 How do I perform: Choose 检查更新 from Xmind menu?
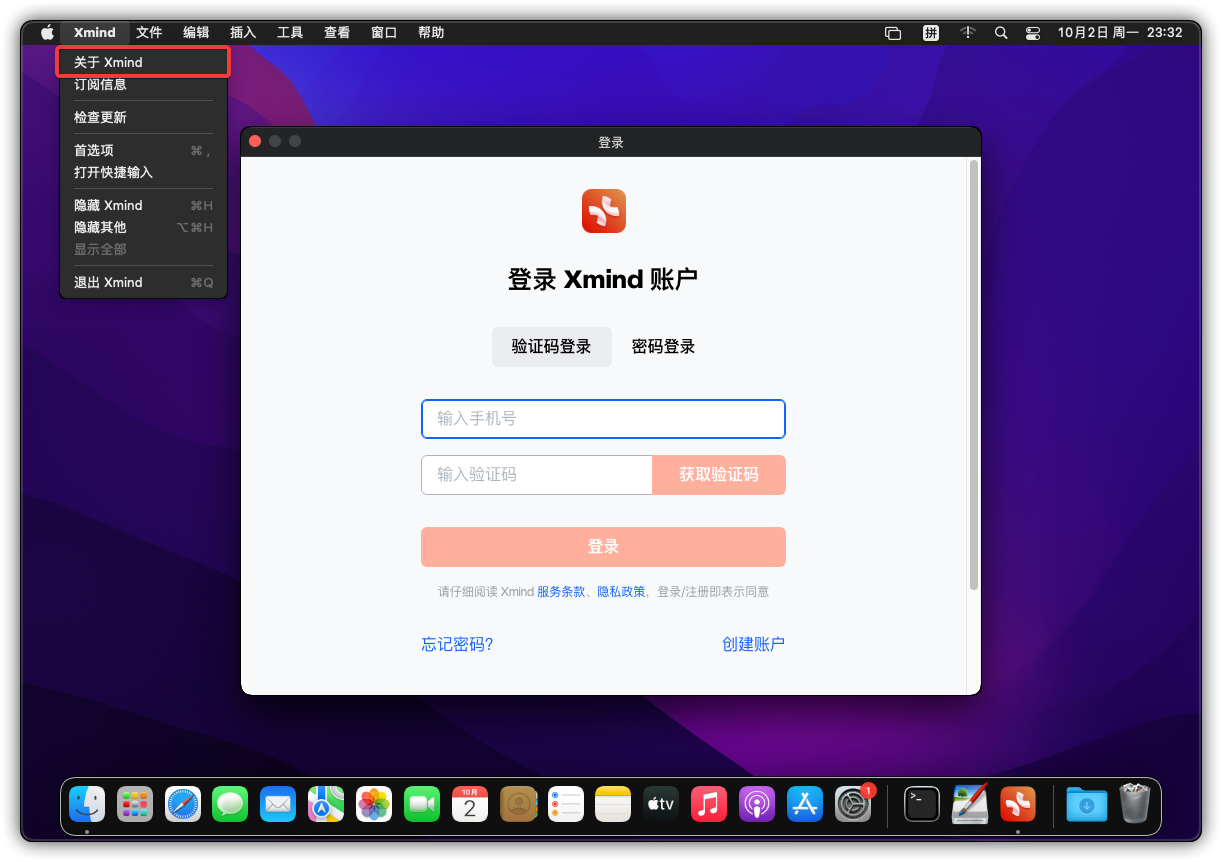point(100,117)
